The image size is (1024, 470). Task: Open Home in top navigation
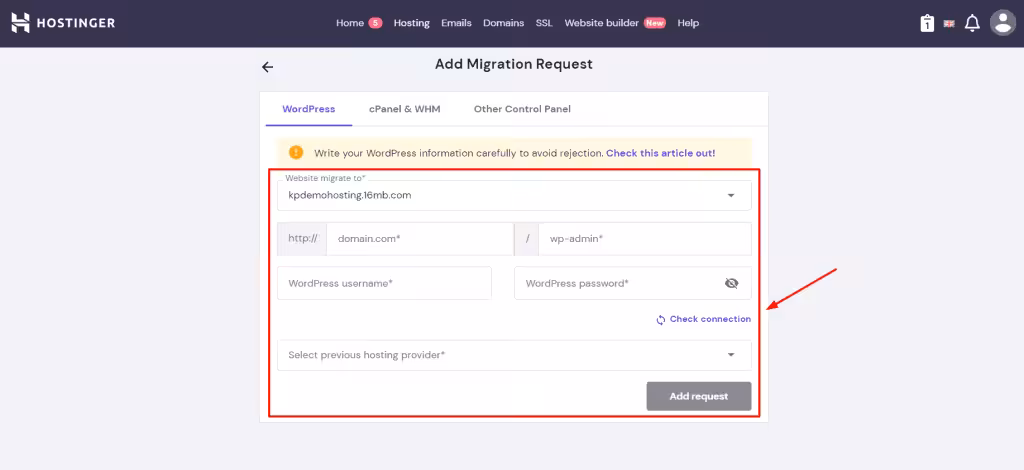point(349,23)
